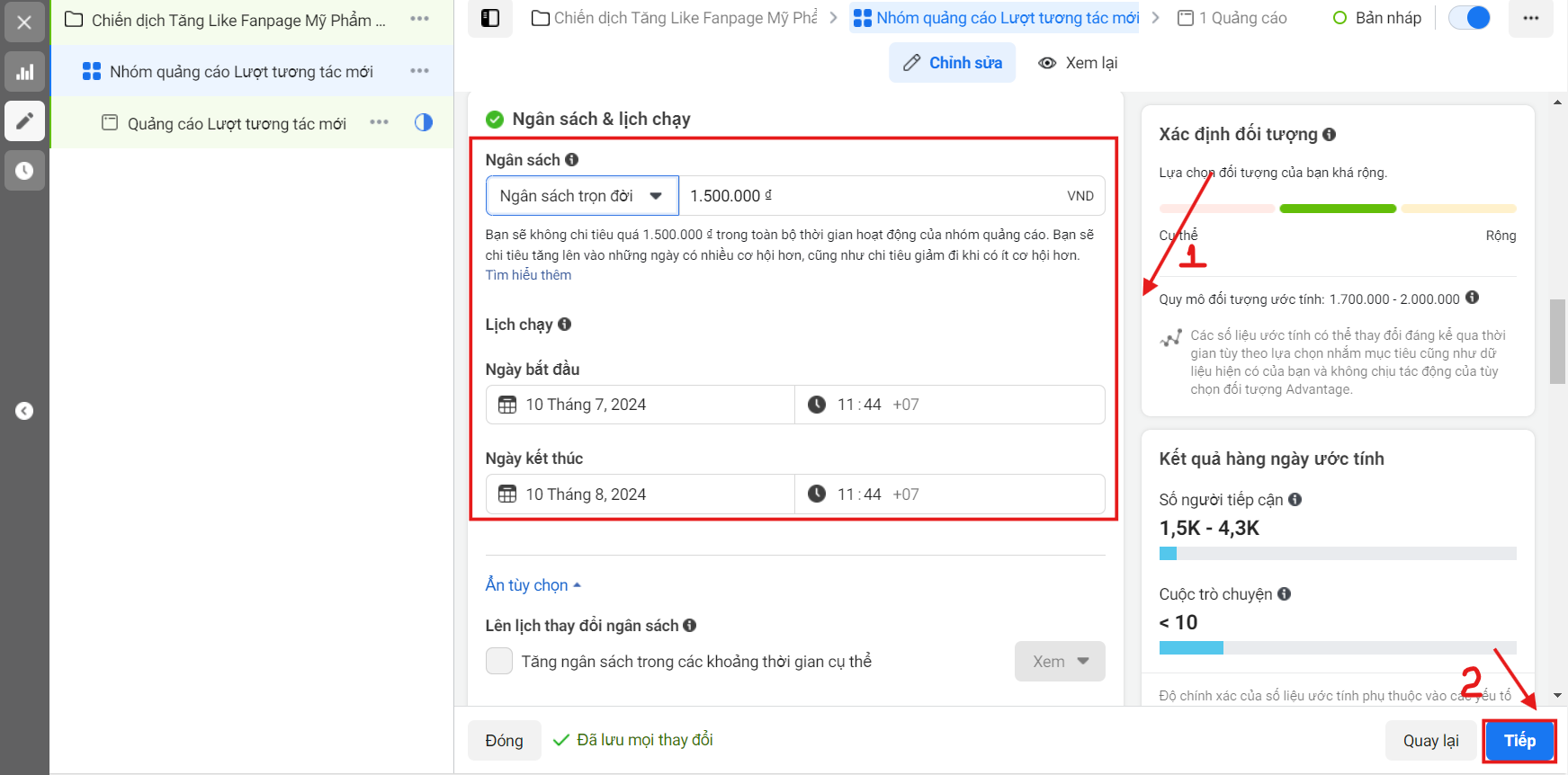Select campaign Chiến dịch Tăng Like Fanpage in tree
This screenshot has height=775, width=1568.
click(238, 20)
